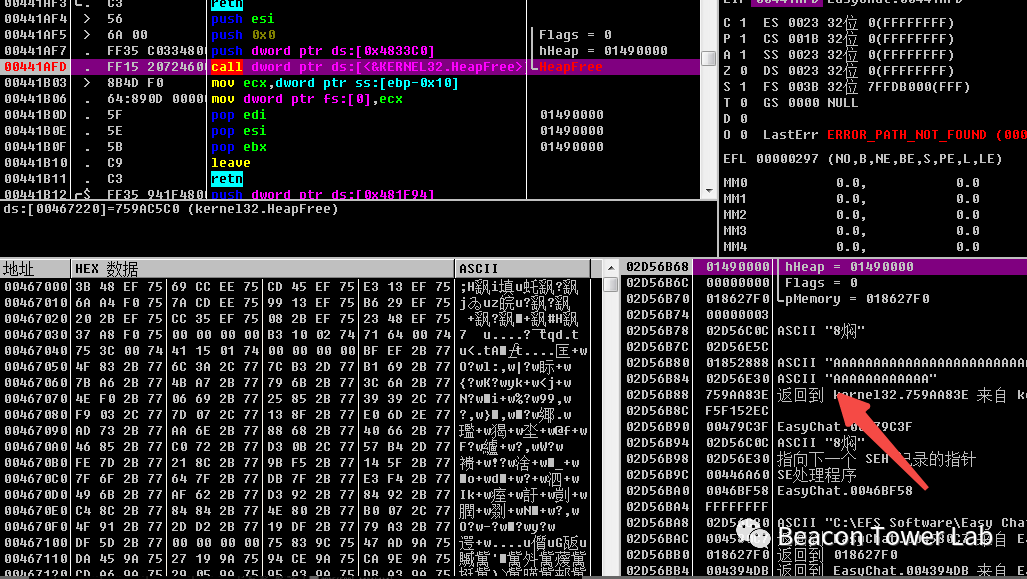Click the disassembly scrollbar thumb
Screen dimensions: 1027x579
click(x=709, y=58)
